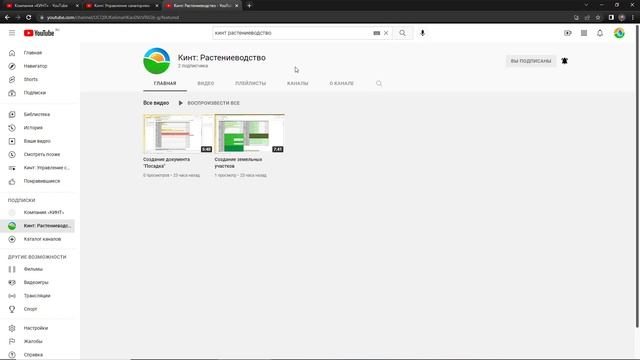This screenshot has height=360, width=640.
Task: Open the on-screen keyboard icon in search
Action: [376, 33]
